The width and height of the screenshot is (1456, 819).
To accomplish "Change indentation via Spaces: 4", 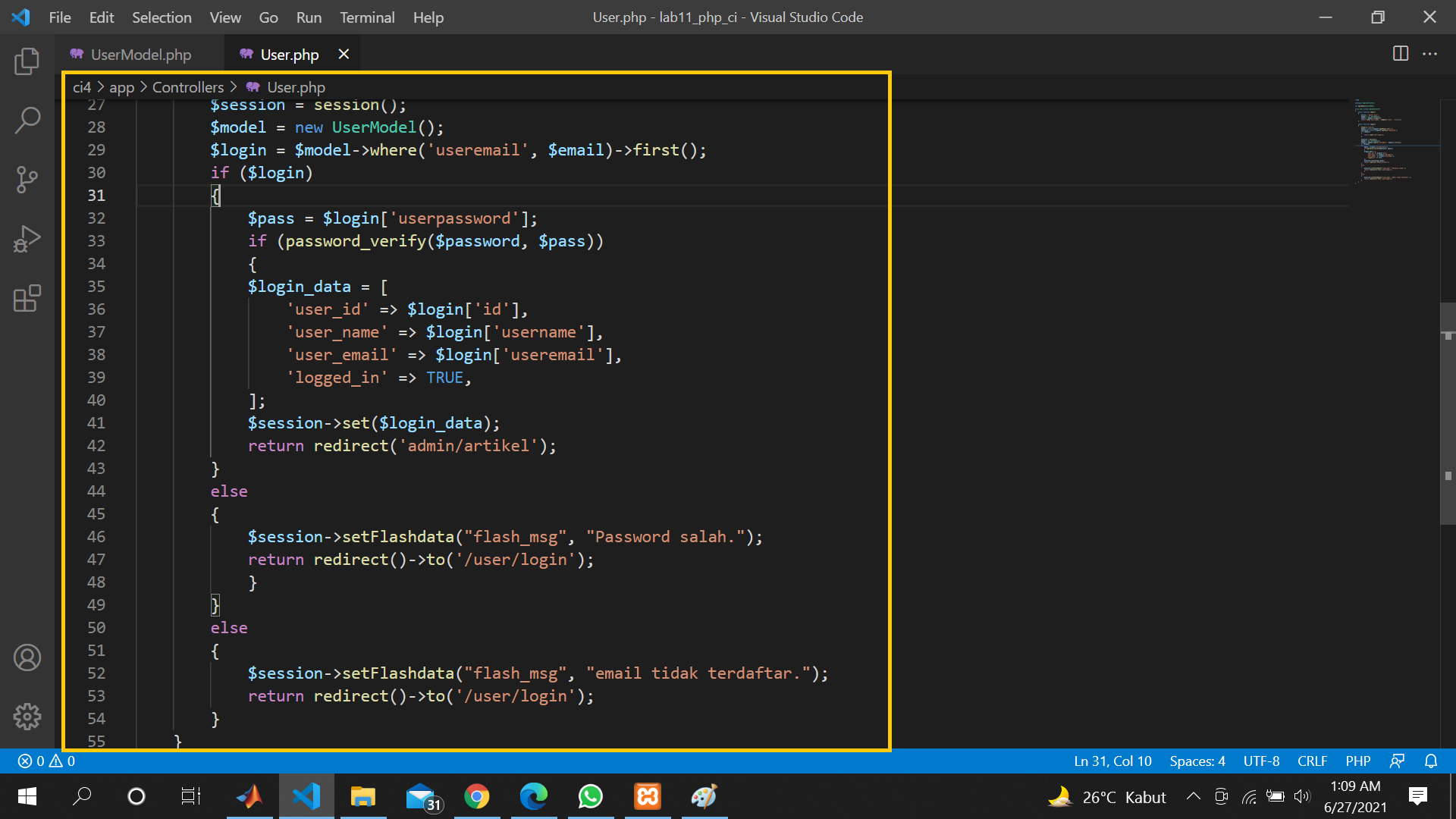I will (1197, 761).
